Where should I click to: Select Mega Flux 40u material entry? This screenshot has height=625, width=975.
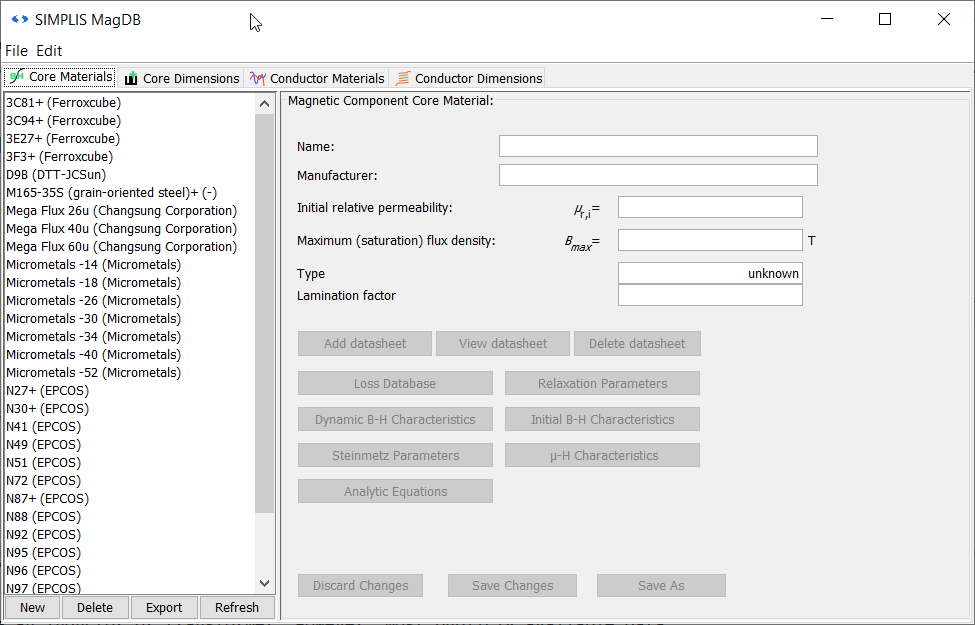[x=121, y=229]
